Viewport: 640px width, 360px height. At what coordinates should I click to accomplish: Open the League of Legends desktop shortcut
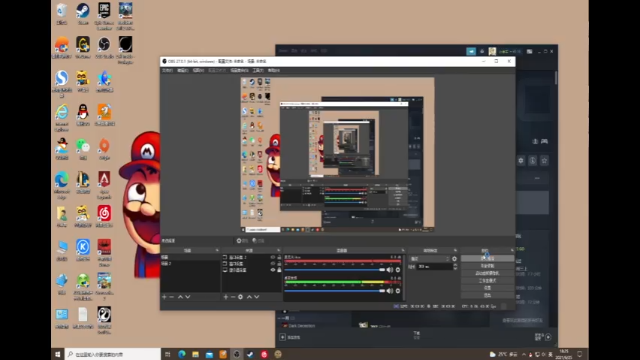[83, 182]
